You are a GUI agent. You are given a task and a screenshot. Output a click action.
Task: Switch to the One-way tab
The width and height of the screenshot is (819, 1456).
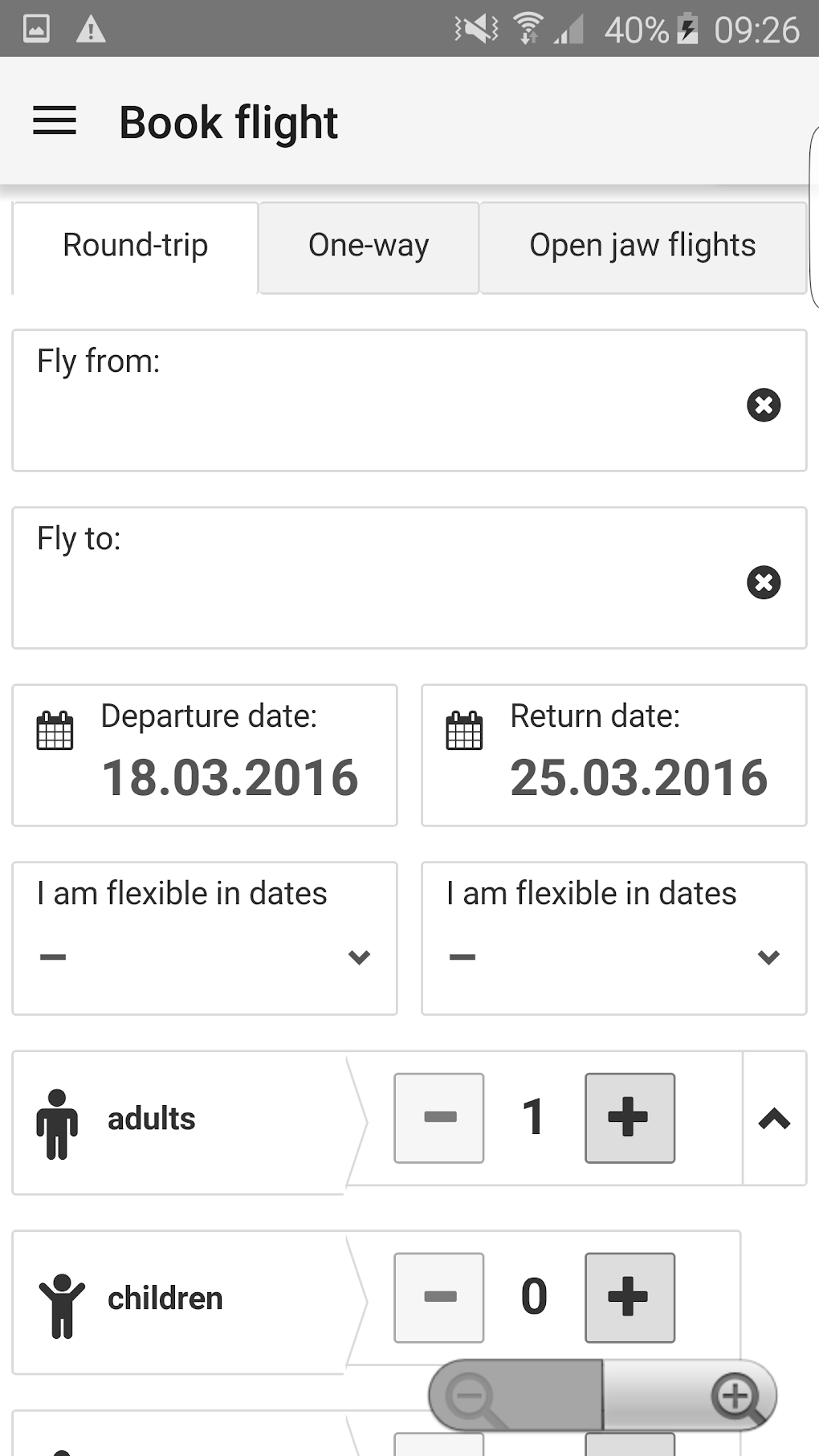coord(369,246)
